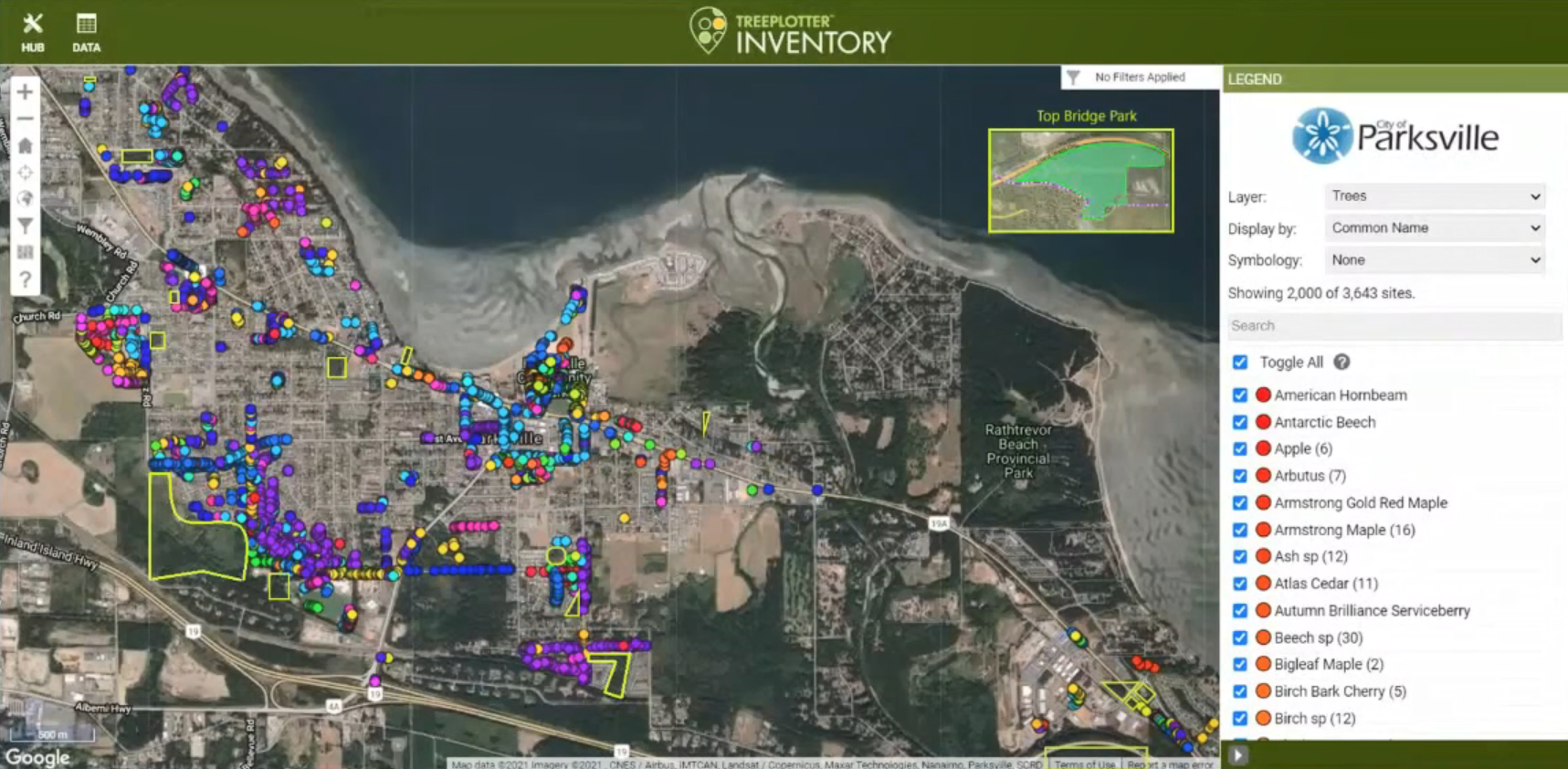This screenshot has width=1568, height=769.
Task: Select the Armstrong Maple (16) legend label
Action: [1344, 530]
